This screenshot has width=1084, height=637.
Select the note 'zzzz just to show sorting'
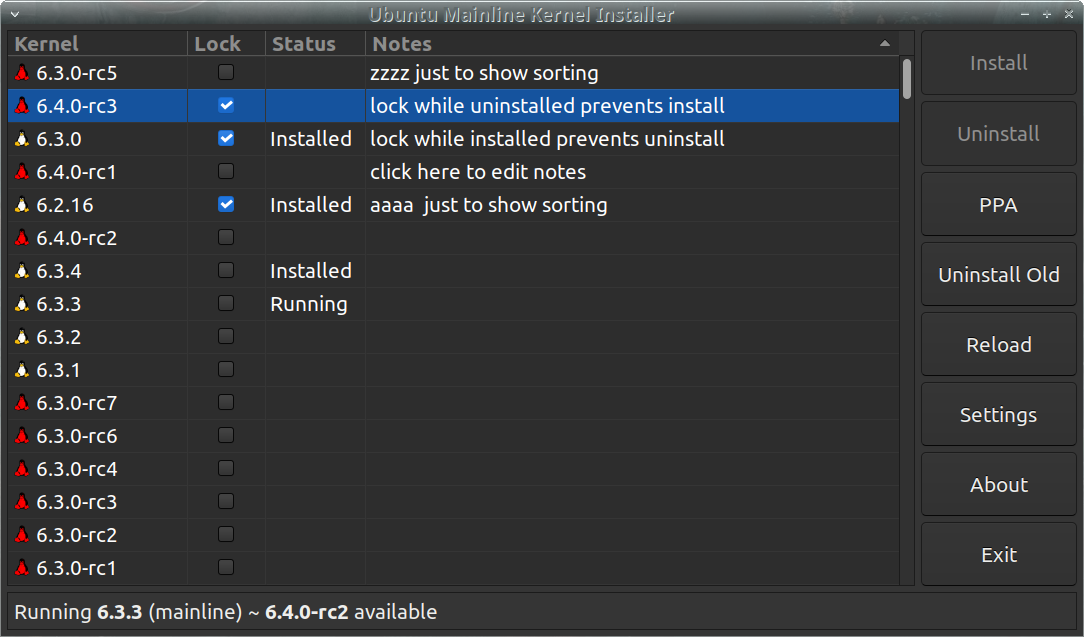click(484, 73)
